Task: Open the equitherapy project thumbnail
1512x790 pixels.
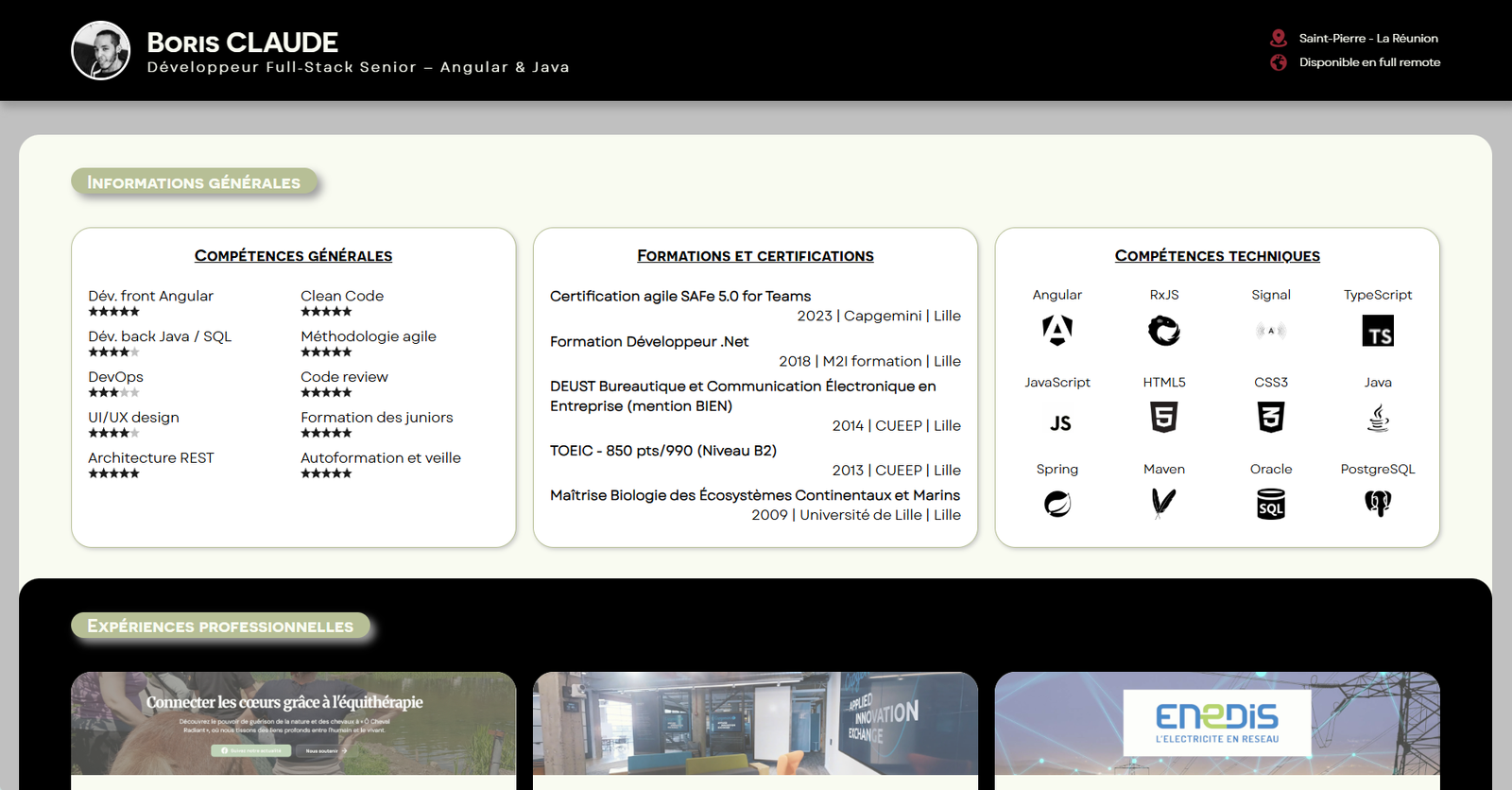Action: click(294, 724)
